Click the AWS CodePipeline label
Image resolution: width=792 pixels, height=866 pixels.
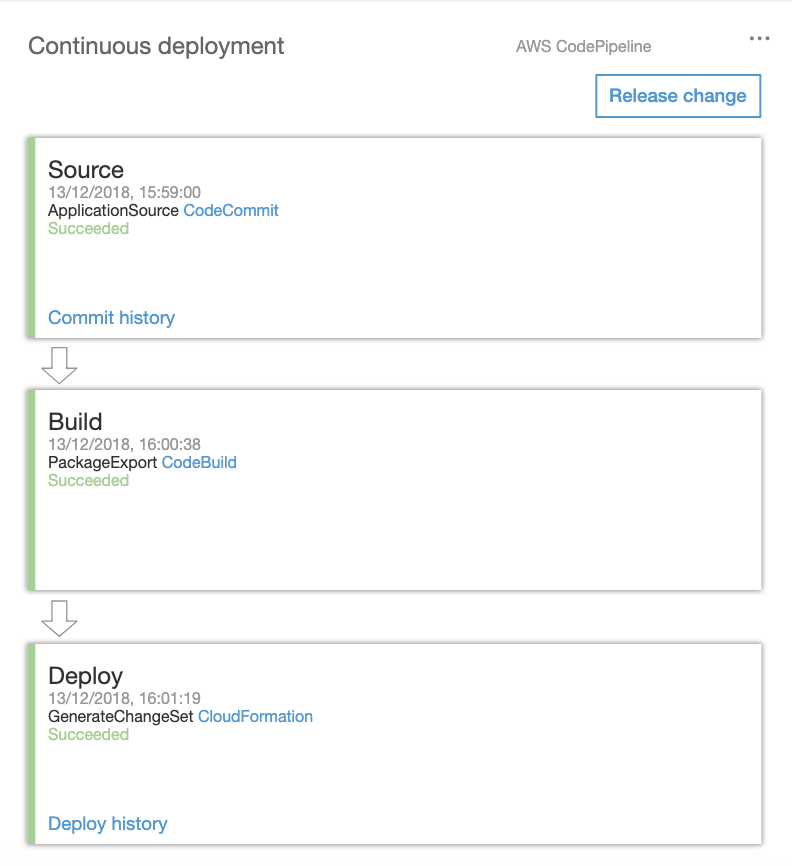click(x=583, y=46)
